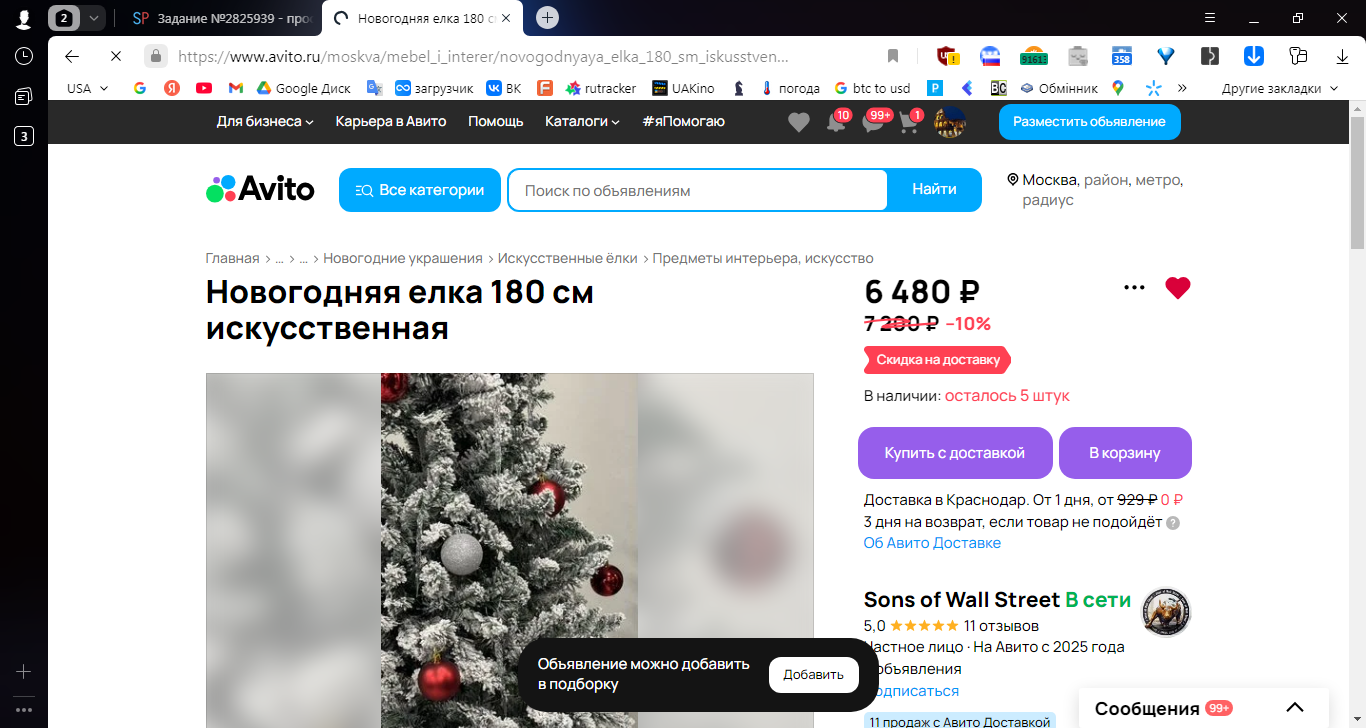
Task: Click the Avito logo
Action: point(260,189)
